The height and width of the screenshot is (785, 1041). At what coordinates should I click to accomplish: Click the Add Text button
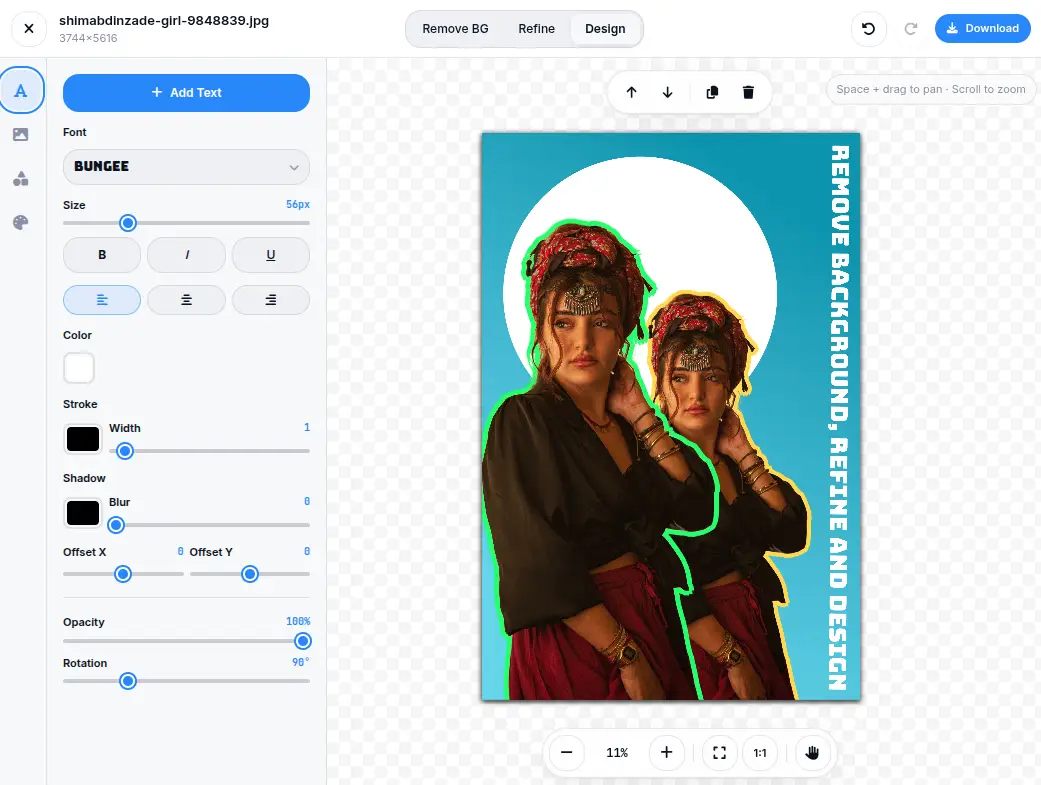(x=187, y=93)
